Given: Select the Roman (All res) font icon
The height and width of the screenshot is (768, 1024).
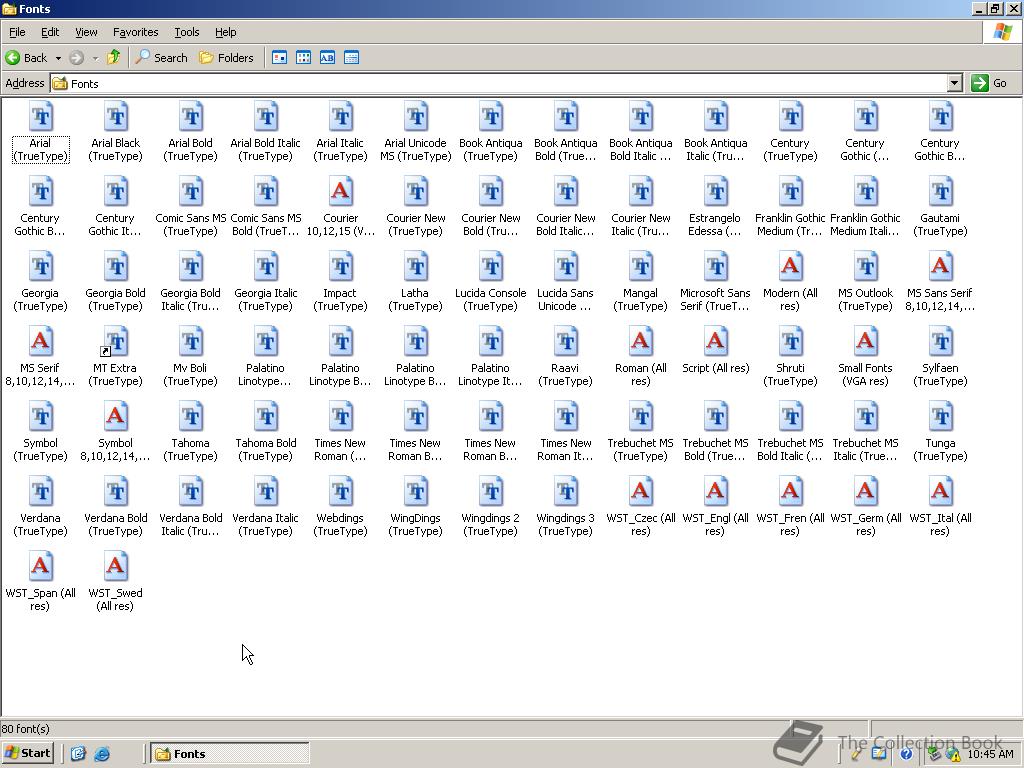Looking at the screenshot, I should 641,343.
